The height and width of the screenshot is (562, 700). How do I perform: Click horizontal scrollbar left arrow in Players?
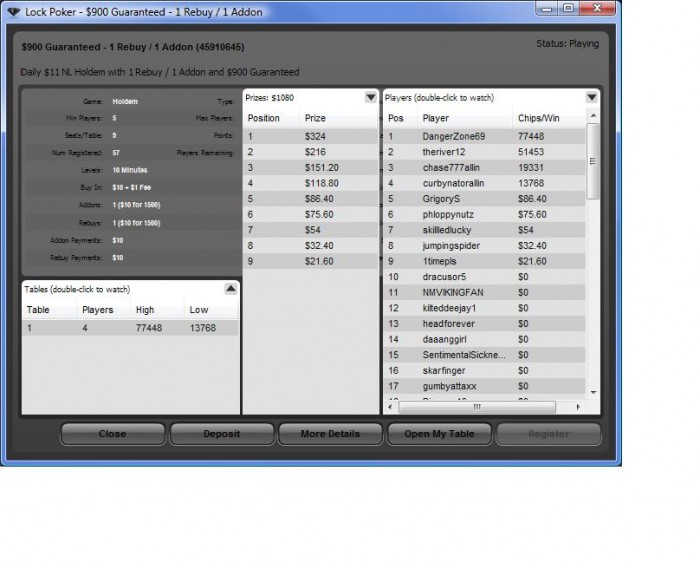point(390,407)
